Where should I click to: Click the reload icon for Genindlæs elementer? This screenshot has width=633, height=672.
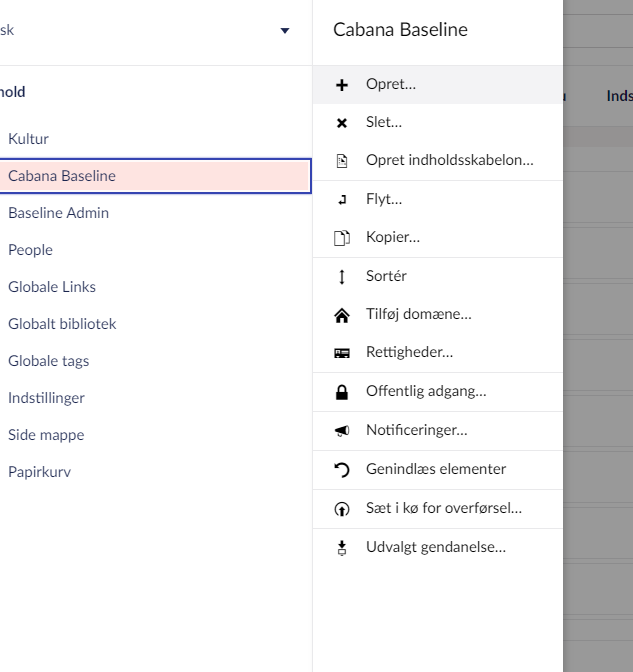[x=342, y=470]
